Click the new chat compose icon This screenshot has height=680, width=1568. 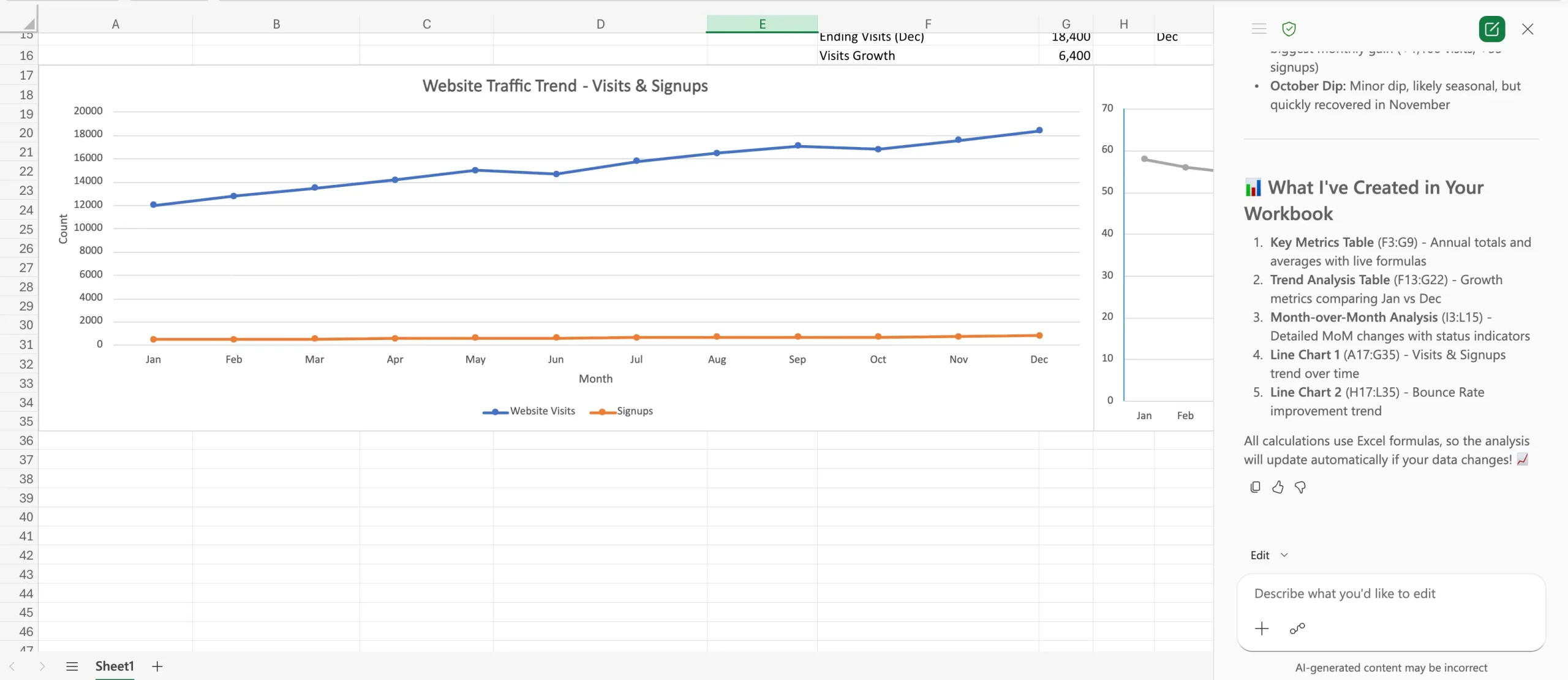click(x=1491, y=29)
